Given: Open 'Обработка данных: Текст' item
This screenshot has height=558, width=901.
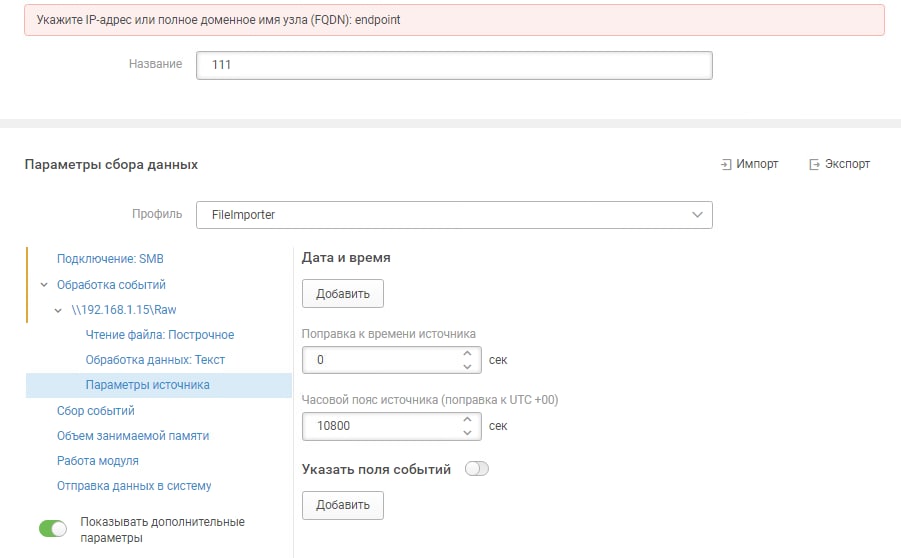Looking at the screenshot, I should [155, 360].
